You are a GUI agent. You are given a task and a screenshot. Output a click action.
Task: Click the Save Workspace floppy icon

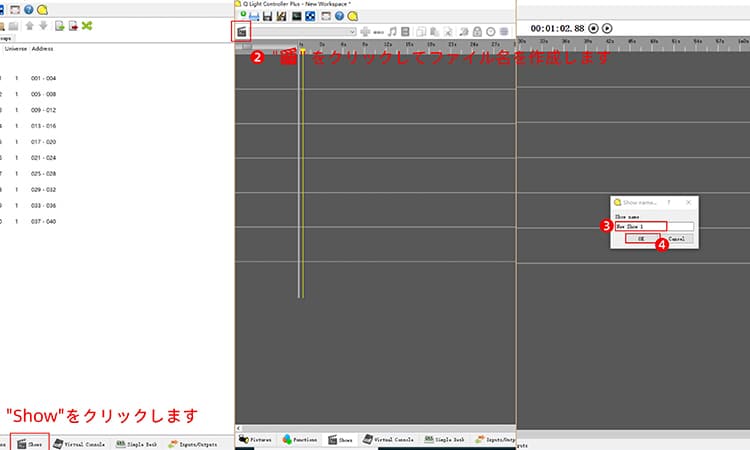coord(267,16)
